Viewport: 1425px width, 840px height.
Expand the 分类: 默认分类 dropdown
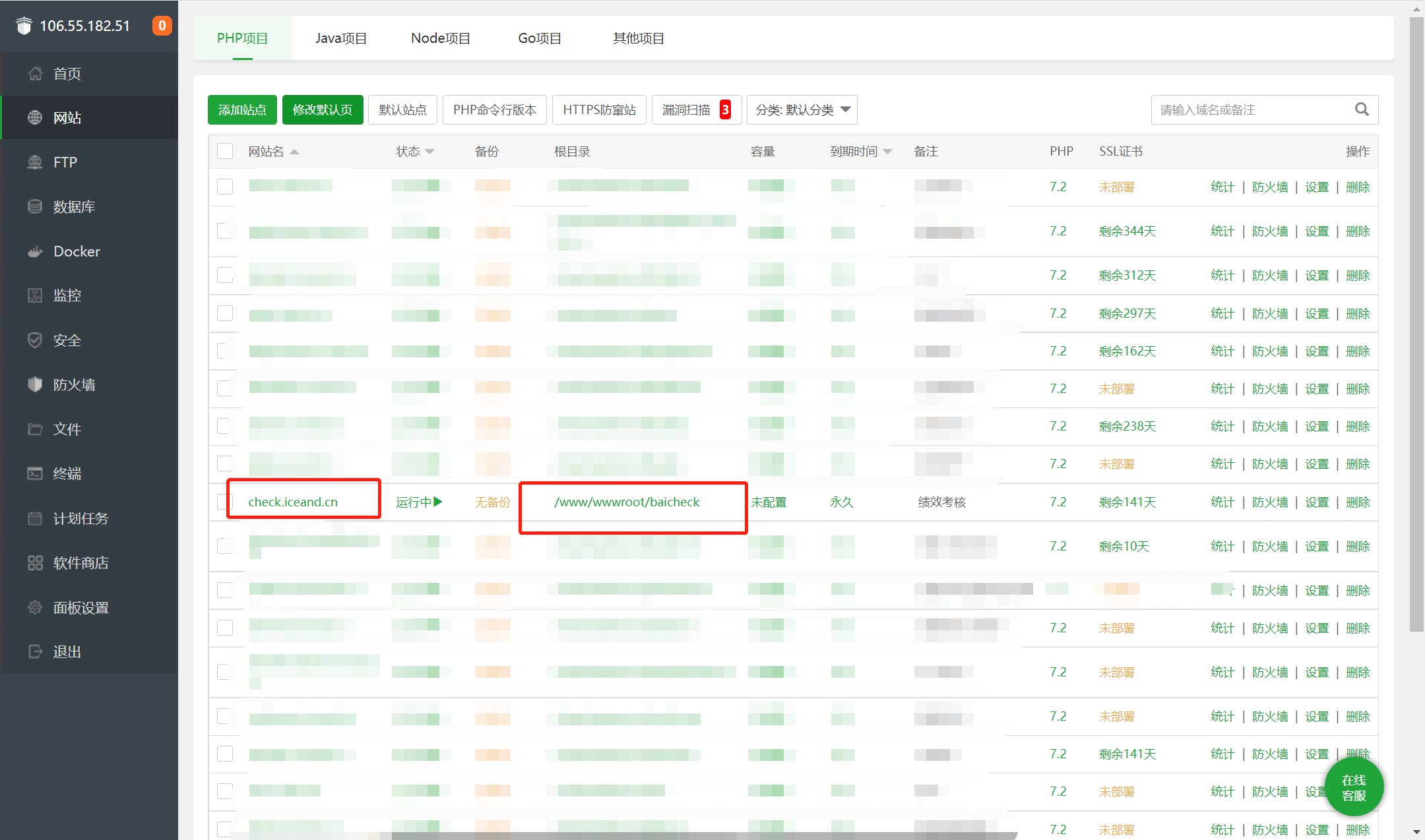[802, 109]
